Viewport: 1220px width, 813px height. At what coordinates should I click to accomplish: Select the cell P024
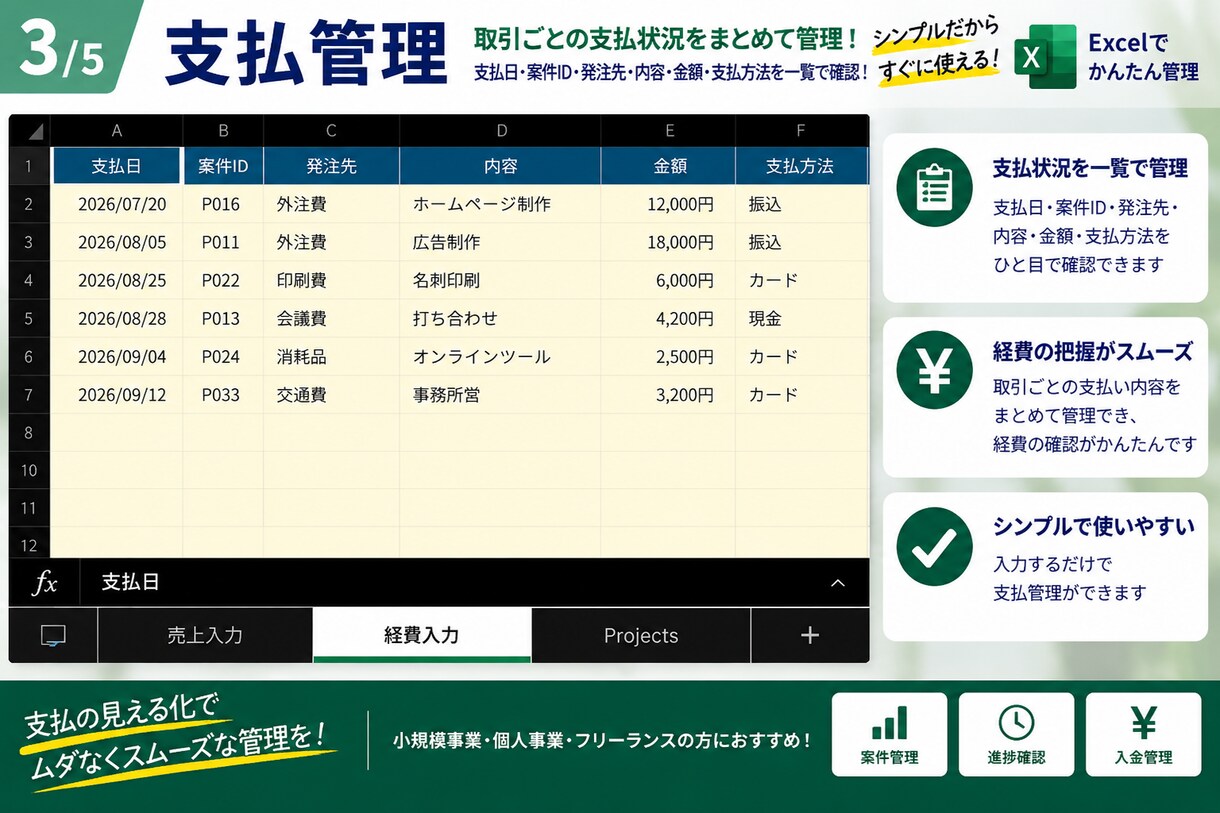click(223, 356)
